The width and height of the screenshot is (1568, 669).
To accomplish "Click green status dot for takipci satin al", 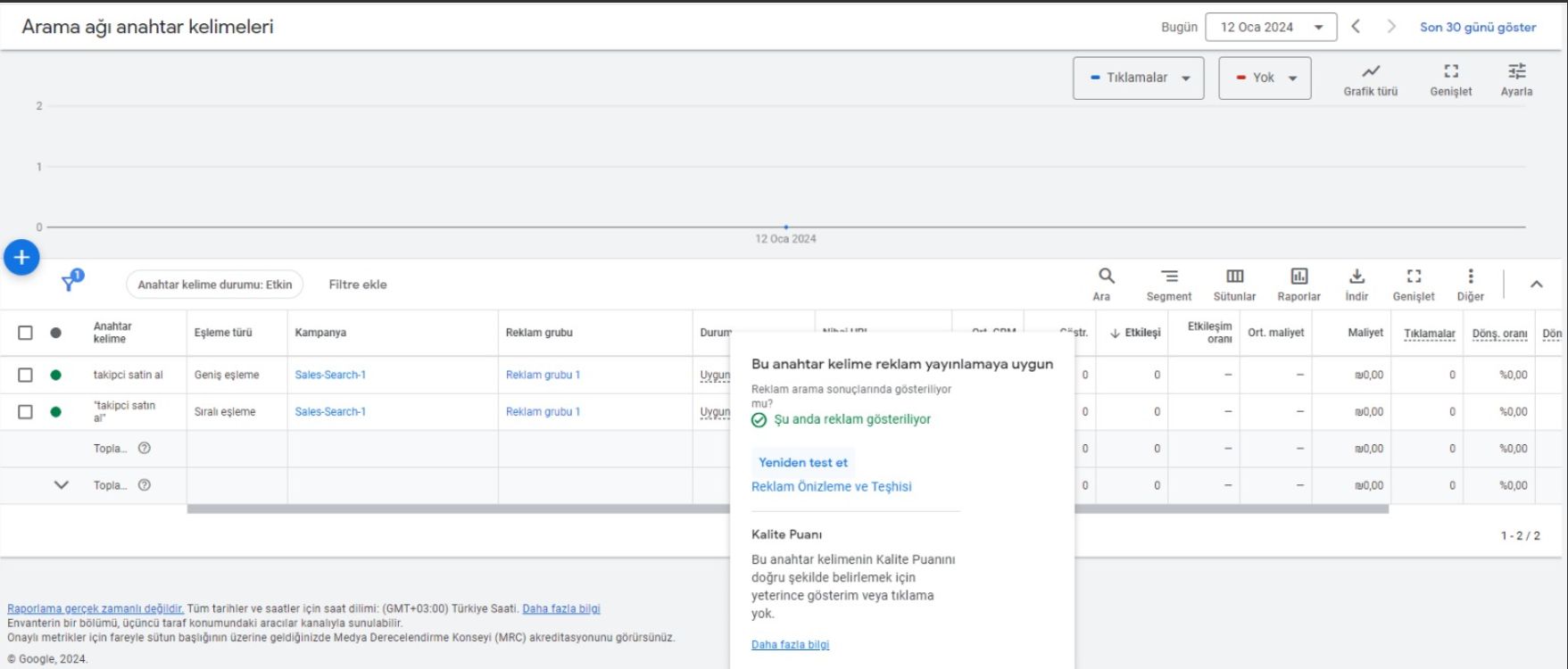I will [x=55, y=375].
